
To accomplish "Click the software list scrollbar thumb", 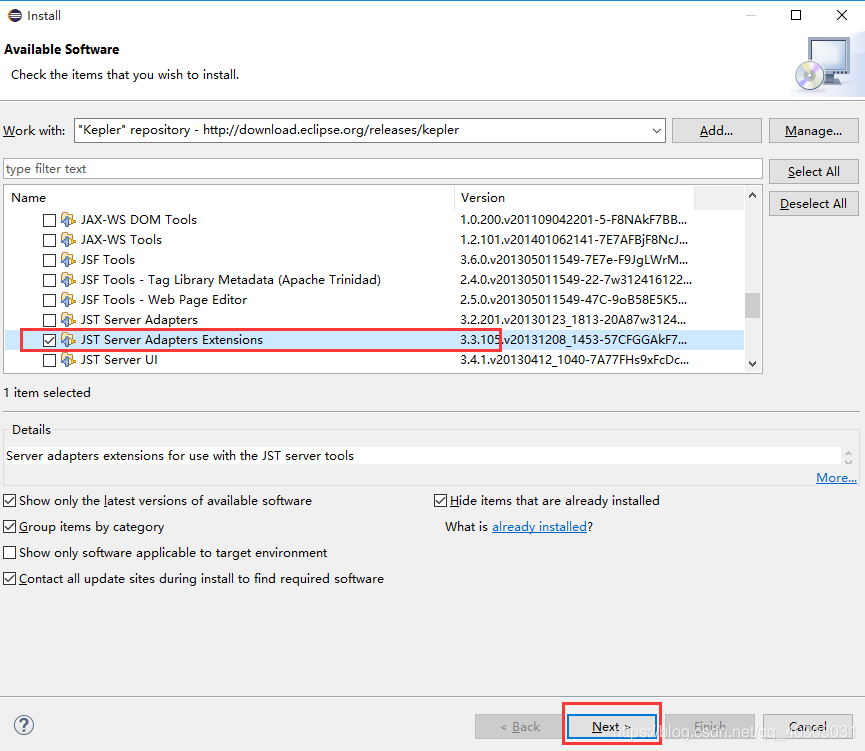I will [x=752, y=305].
